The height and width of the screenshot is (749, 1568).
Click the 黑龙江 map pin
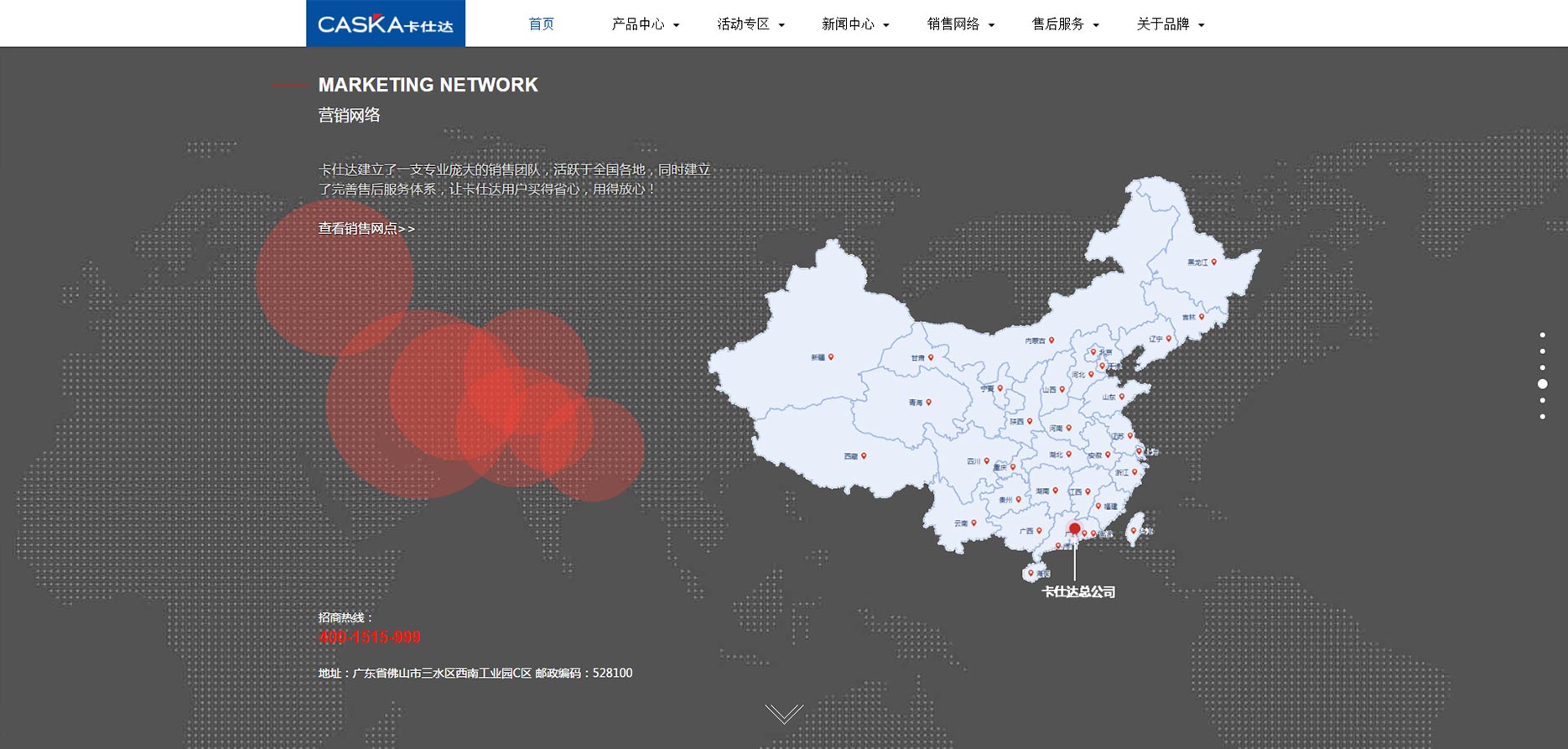pyautogui.click(x=1213, y=263)
